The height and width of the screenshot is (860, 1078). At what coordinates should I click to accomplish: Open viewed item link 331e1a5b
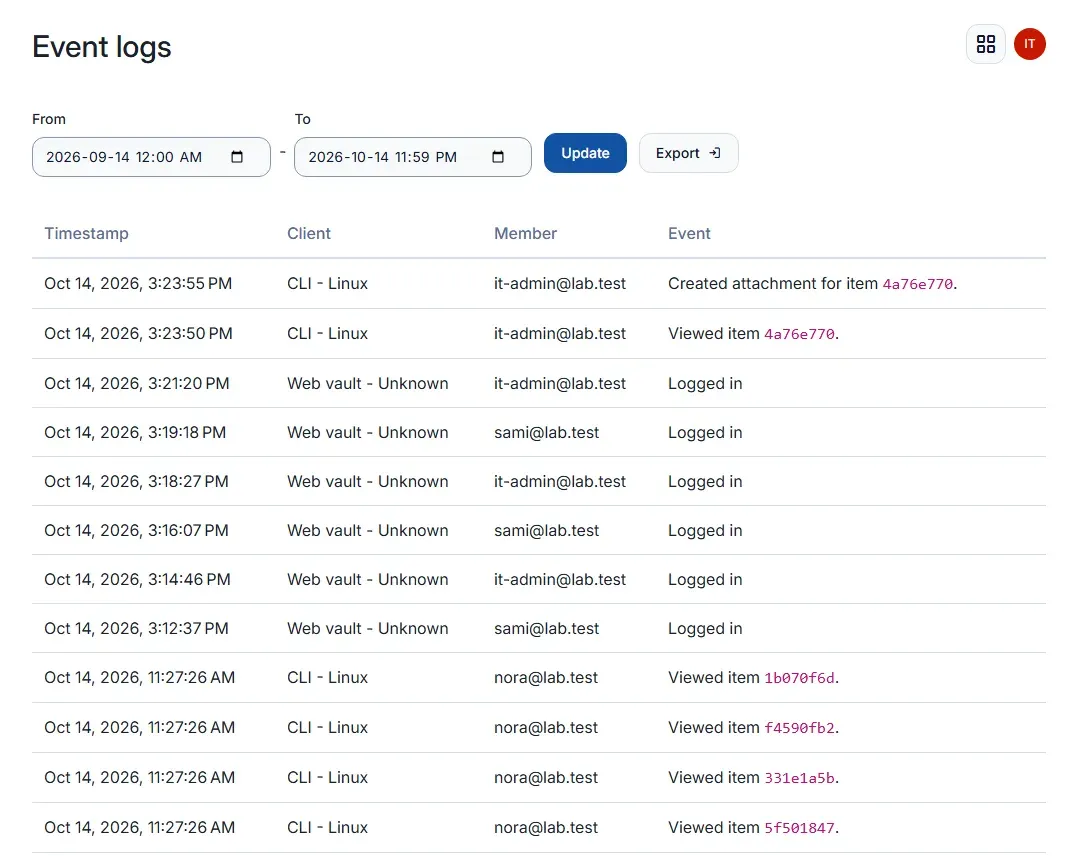pos(800,778)
